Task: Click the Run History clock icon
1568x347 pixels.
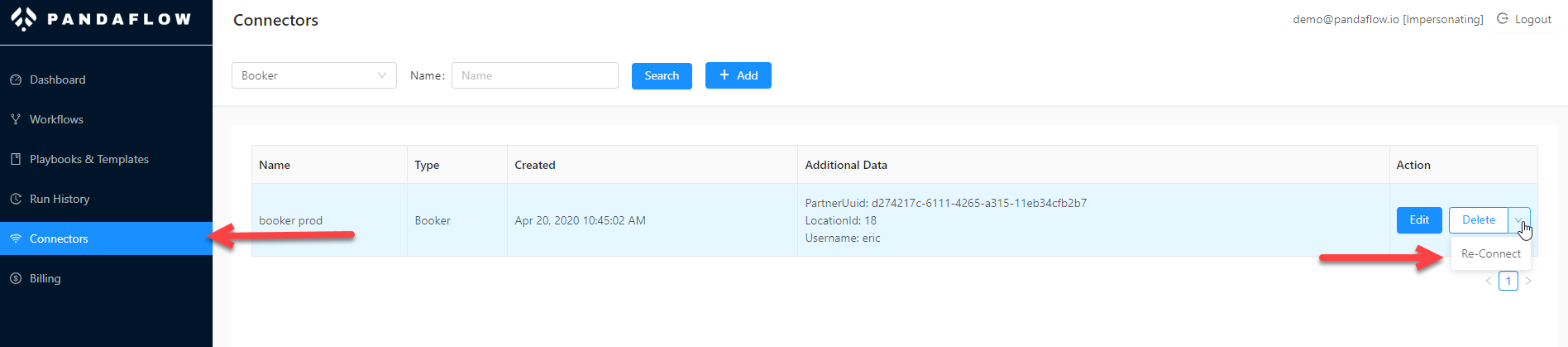Action: tap(16, 199)
